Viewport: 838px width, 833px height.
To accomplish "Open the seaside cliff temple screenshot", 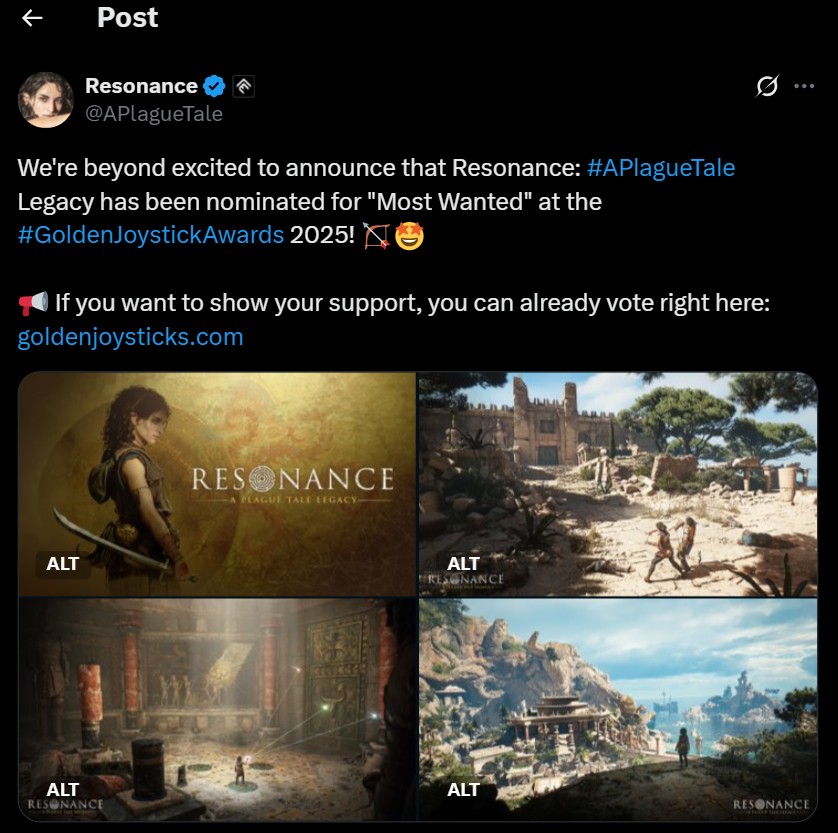I will pos(618,710).
